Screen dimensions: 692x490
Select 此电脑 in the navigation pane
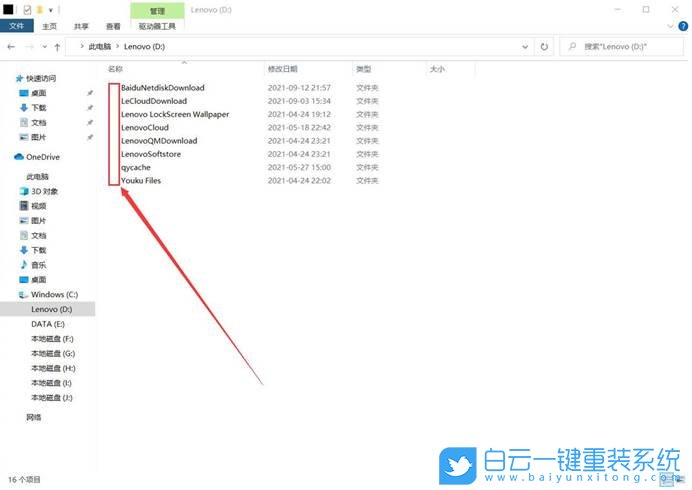[x=38, y=177]
